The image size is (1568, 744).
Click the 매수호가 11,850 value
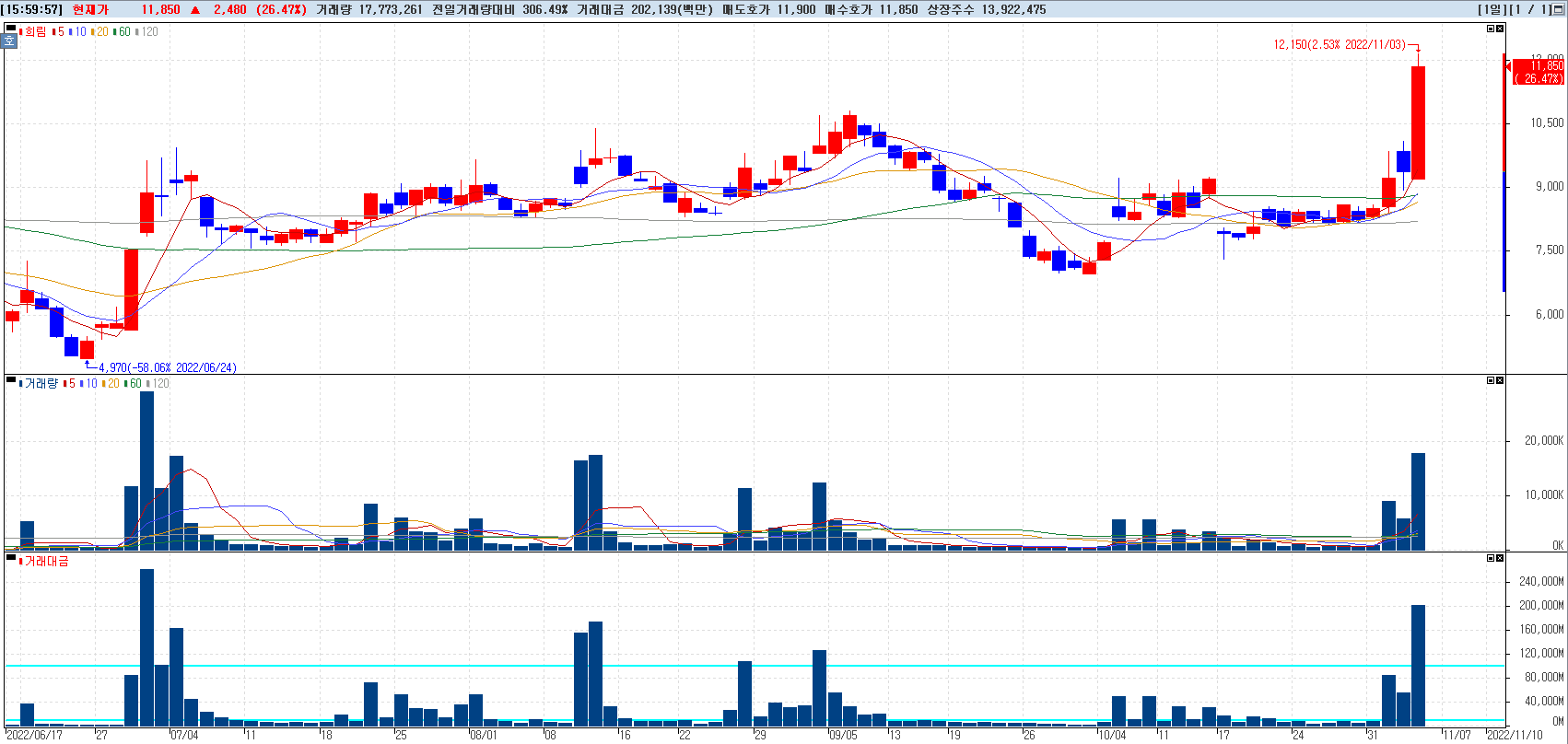872,9
